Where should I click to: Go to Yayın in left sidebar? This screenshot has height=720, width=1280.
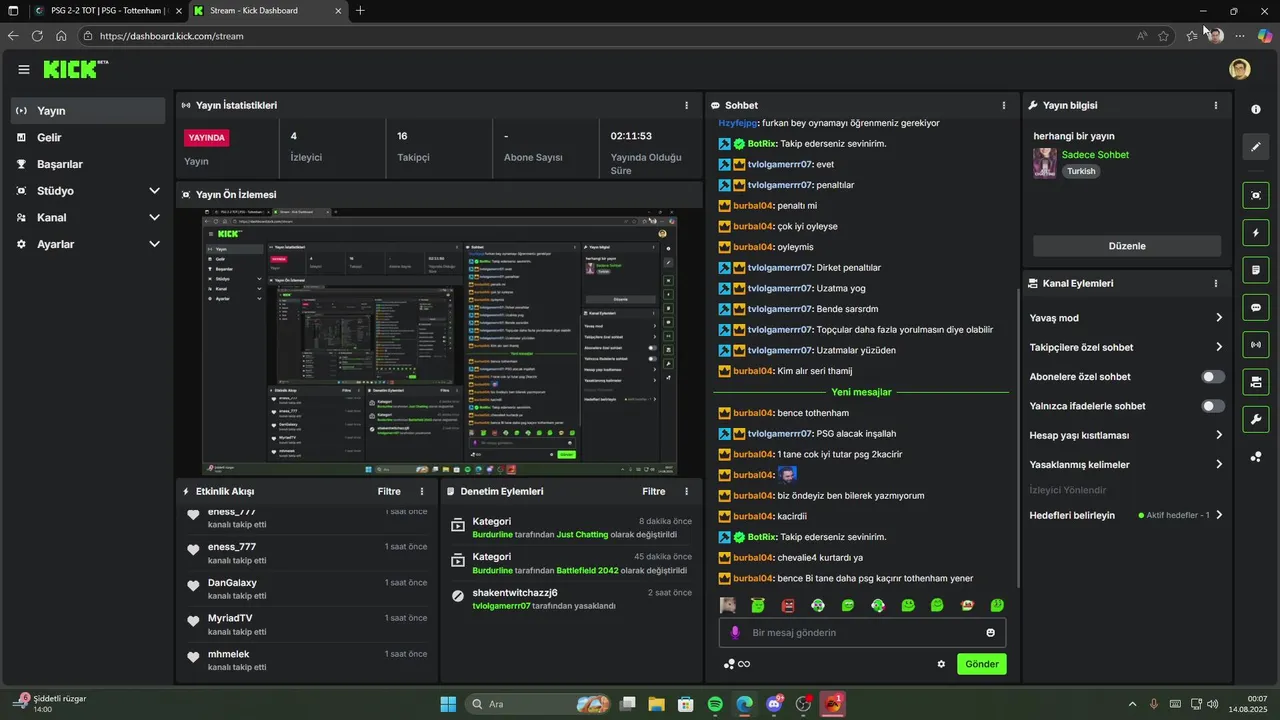pos(88,111)
